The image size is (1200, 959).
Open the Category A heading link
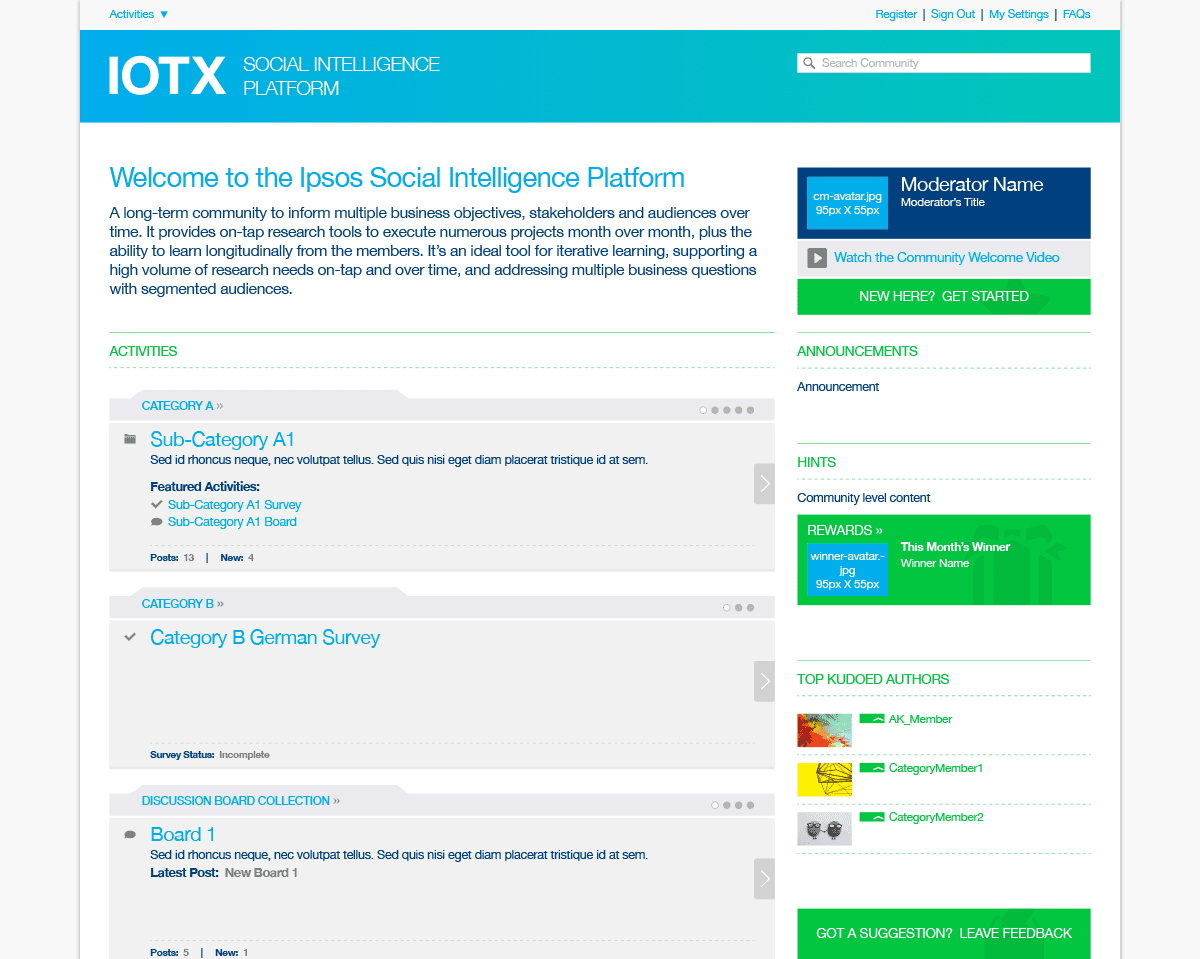click(182, 406)
